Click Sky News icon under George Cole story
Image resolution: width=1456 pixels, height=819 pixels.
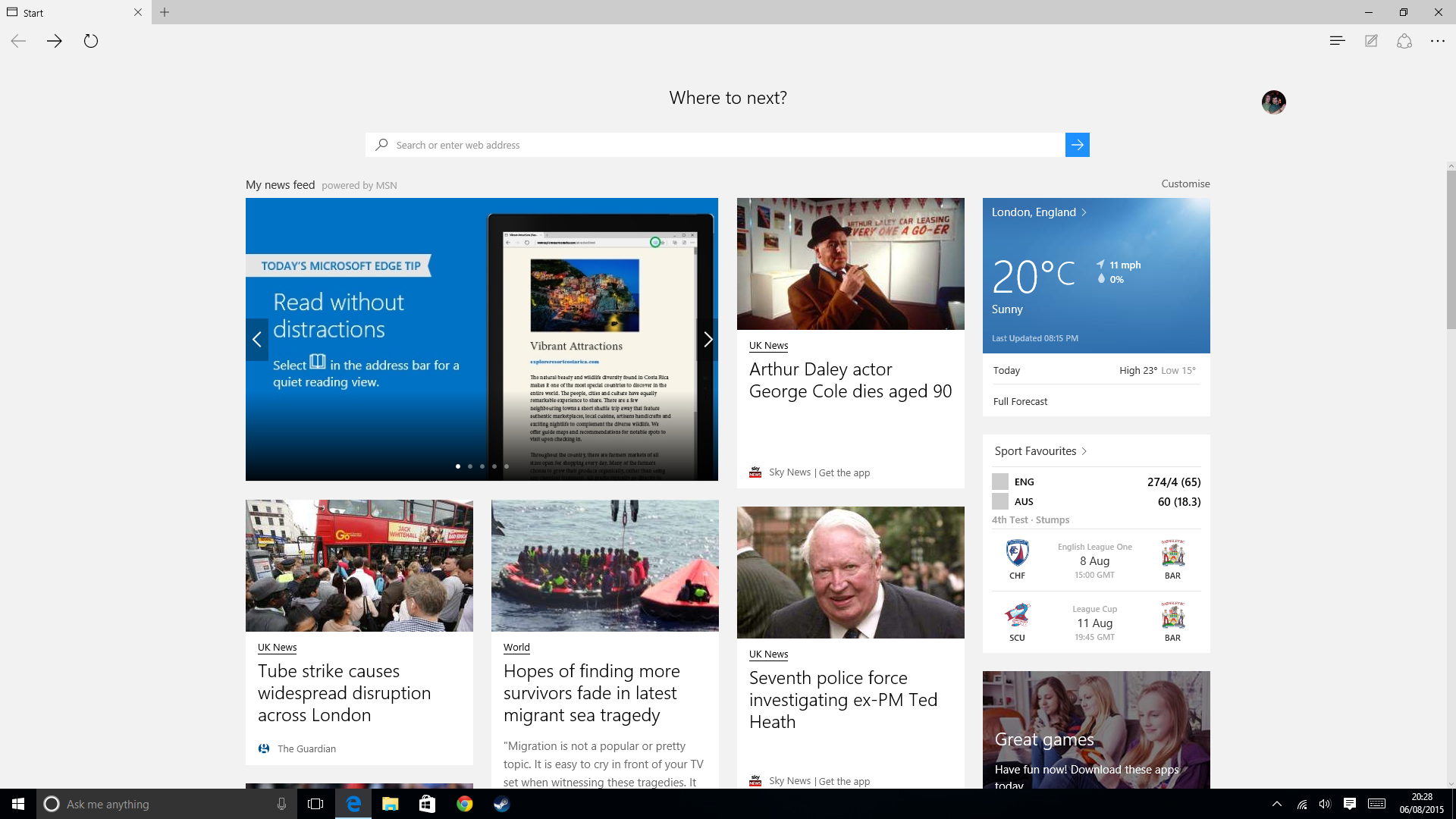[x=755, y=472]
